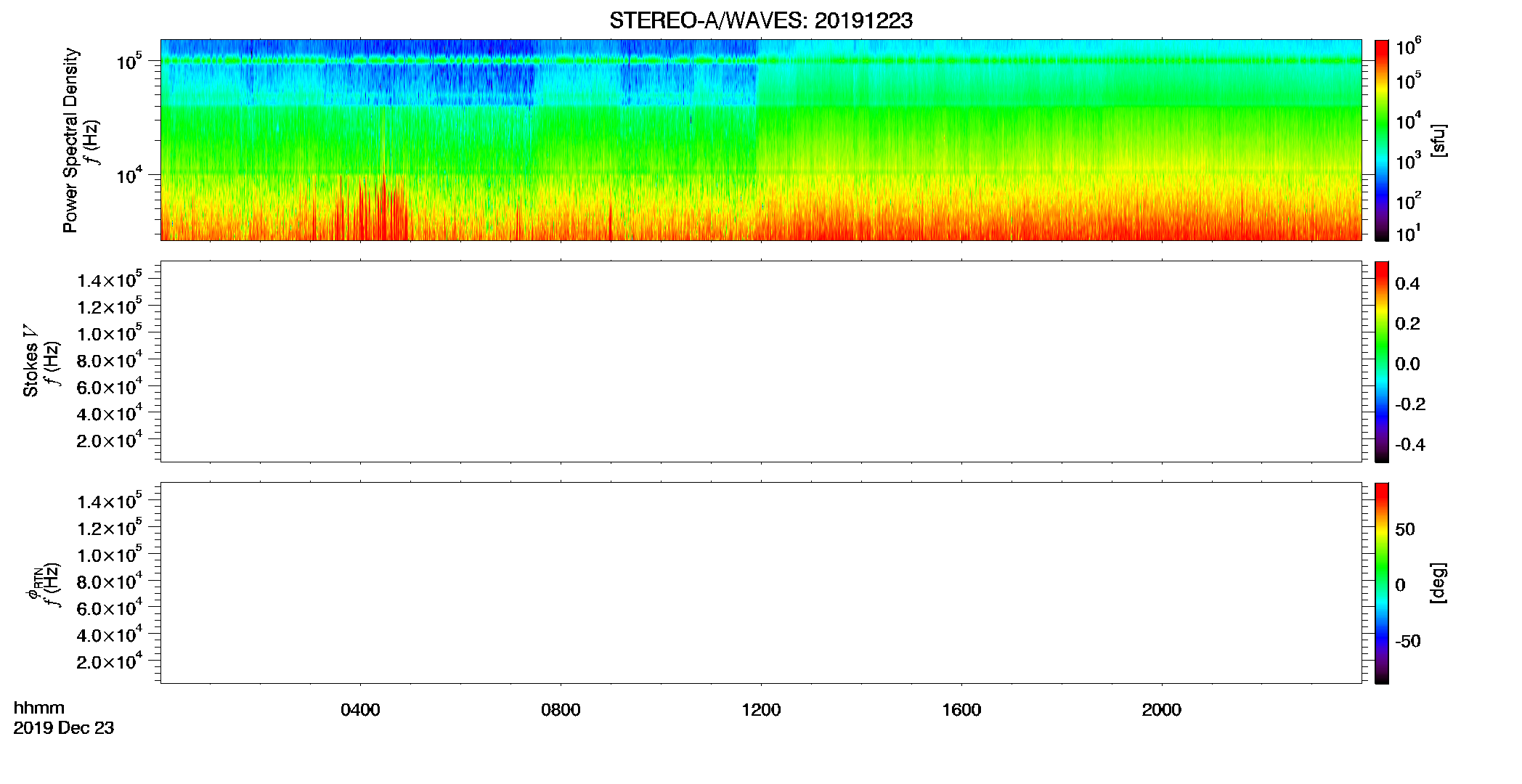1522x784 pixels.
Task: Click the "-50" tick on degrees color bar
Action: tap(1408, 642)
